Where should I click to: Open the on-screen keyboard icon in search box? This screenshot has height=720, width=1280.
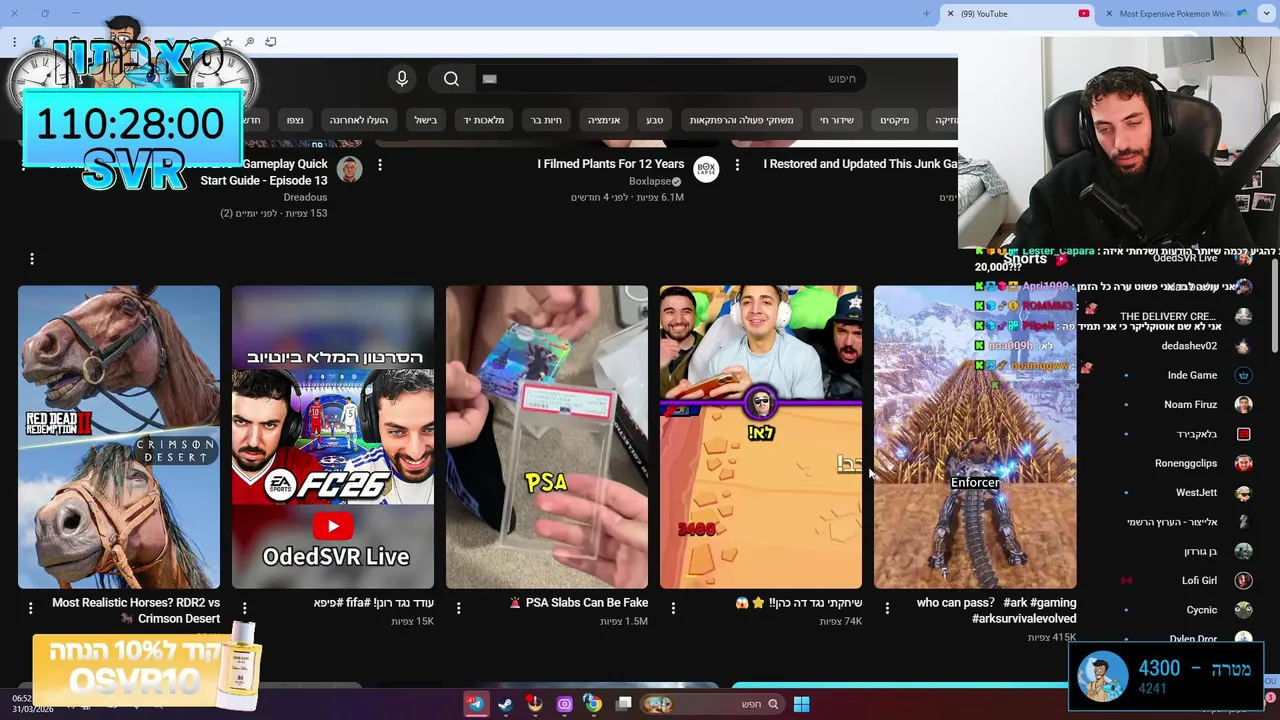[x=489, y=79]
